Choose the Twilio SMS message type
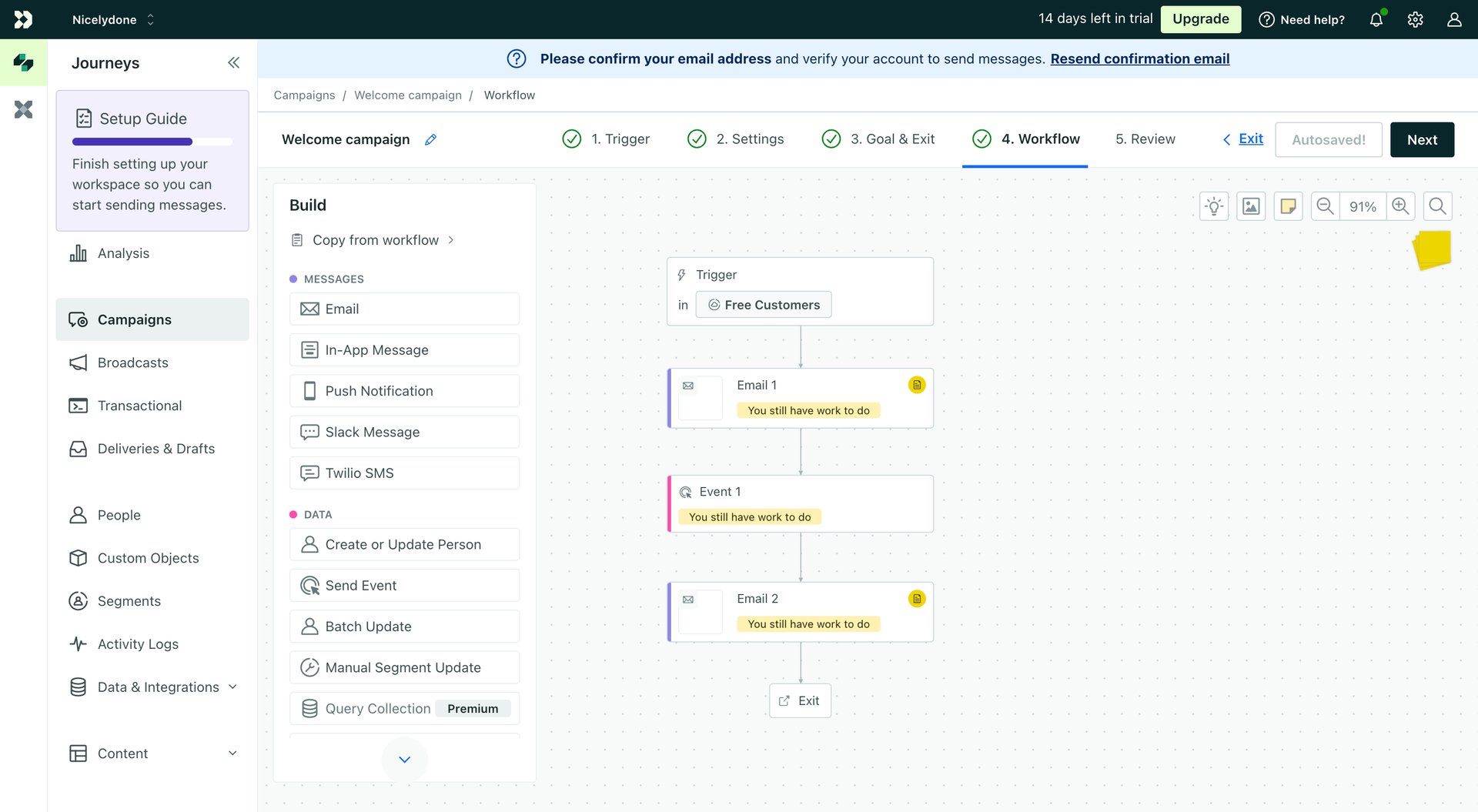Image resolution: width=1478 pixels, height=812 pixels. [x=404, y=473]
